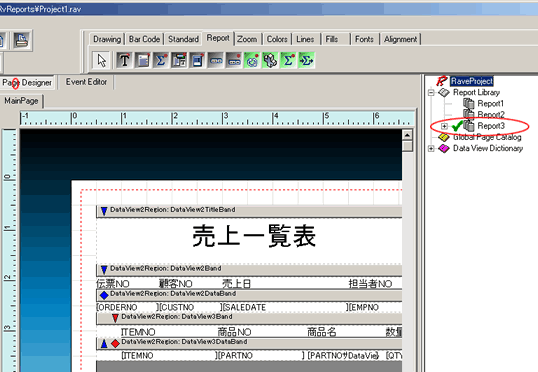Viewport: 538px width, 372px height.
Task: Select the MainPage page tab
Action: point(21,101)
